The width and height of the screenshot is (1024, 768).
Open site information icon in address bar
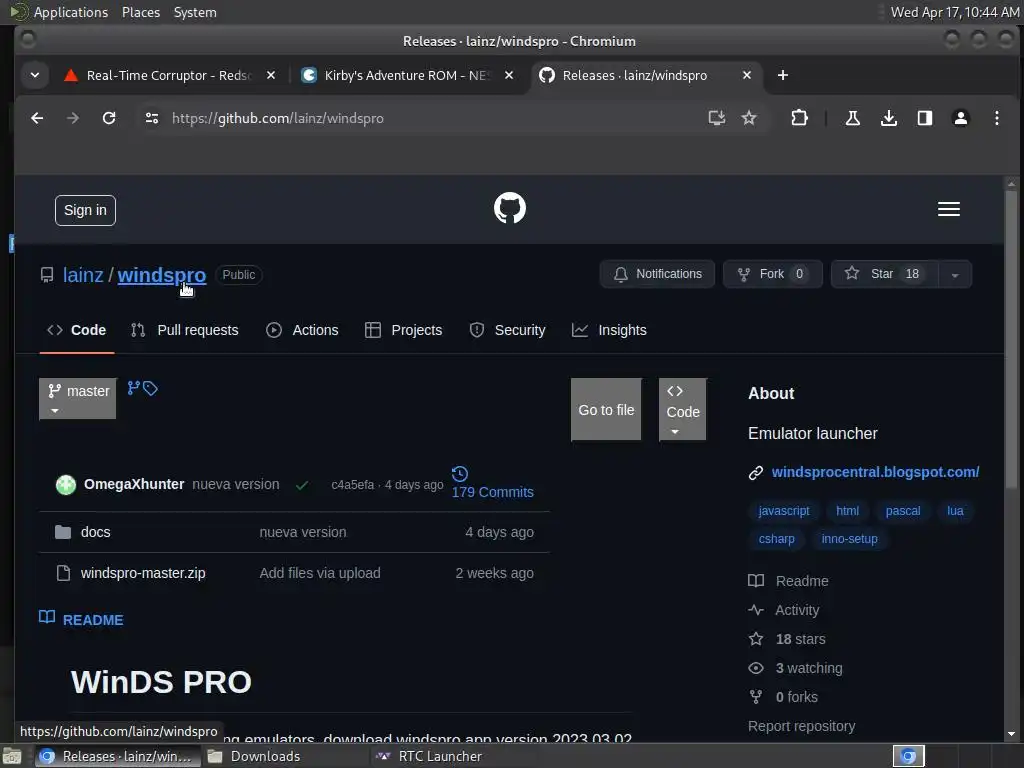pos(152,118)
